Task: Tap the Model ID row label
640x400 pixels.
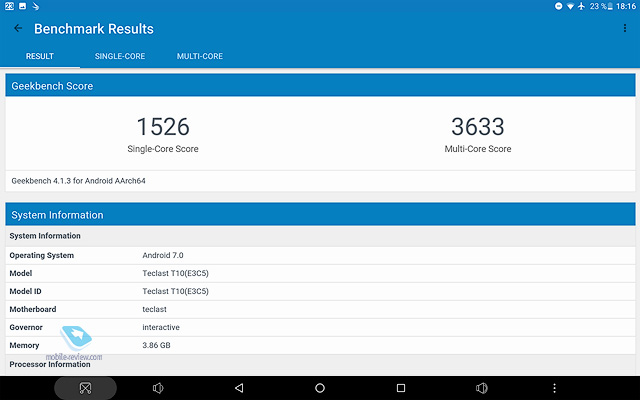Action: [25, 291]
